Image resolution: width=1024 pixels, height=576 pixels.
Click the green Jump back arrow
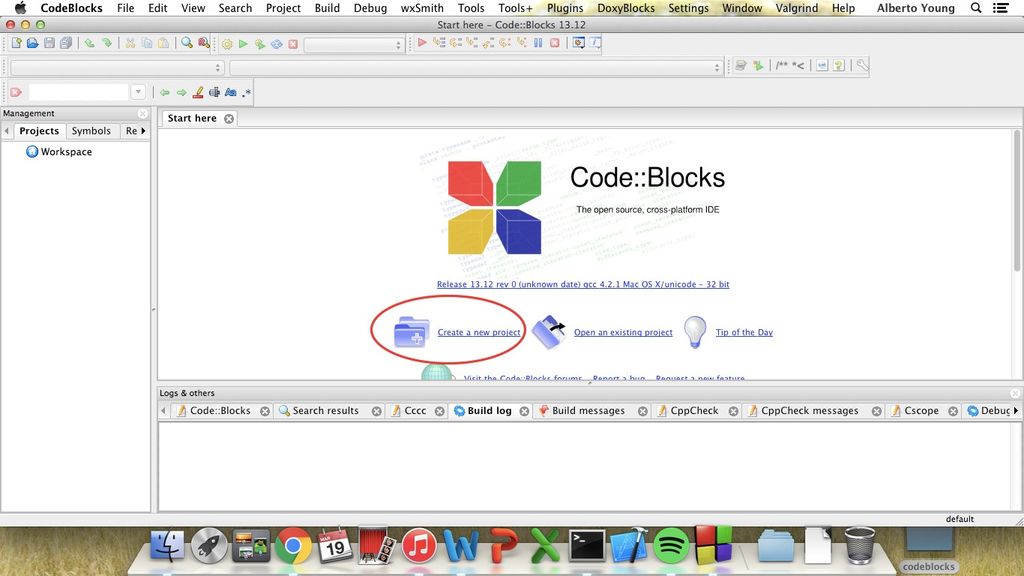(165, 93)
